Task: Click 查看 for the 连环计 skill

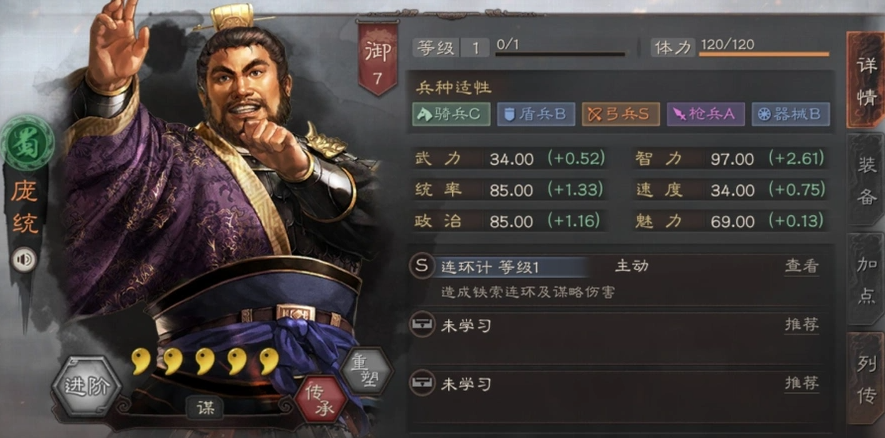Action: tap(801, 266)
